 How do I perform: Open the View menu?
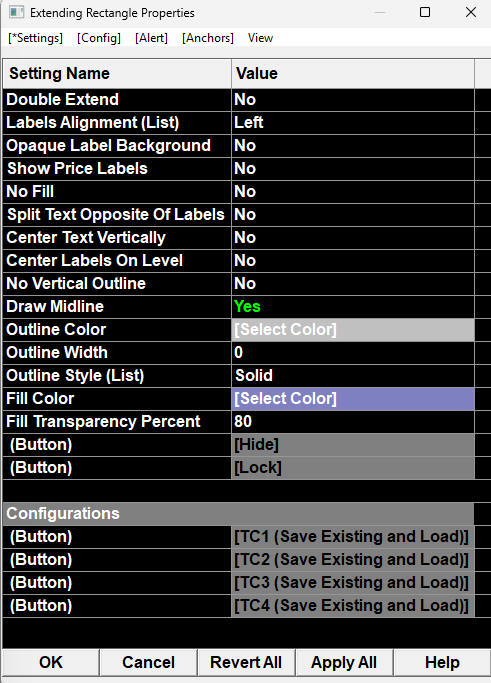[x=260, y=38]
